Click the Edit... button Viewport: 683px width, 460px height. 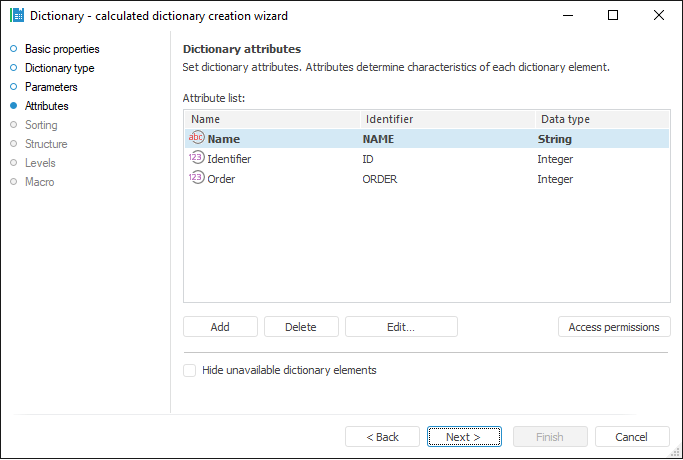401,327
